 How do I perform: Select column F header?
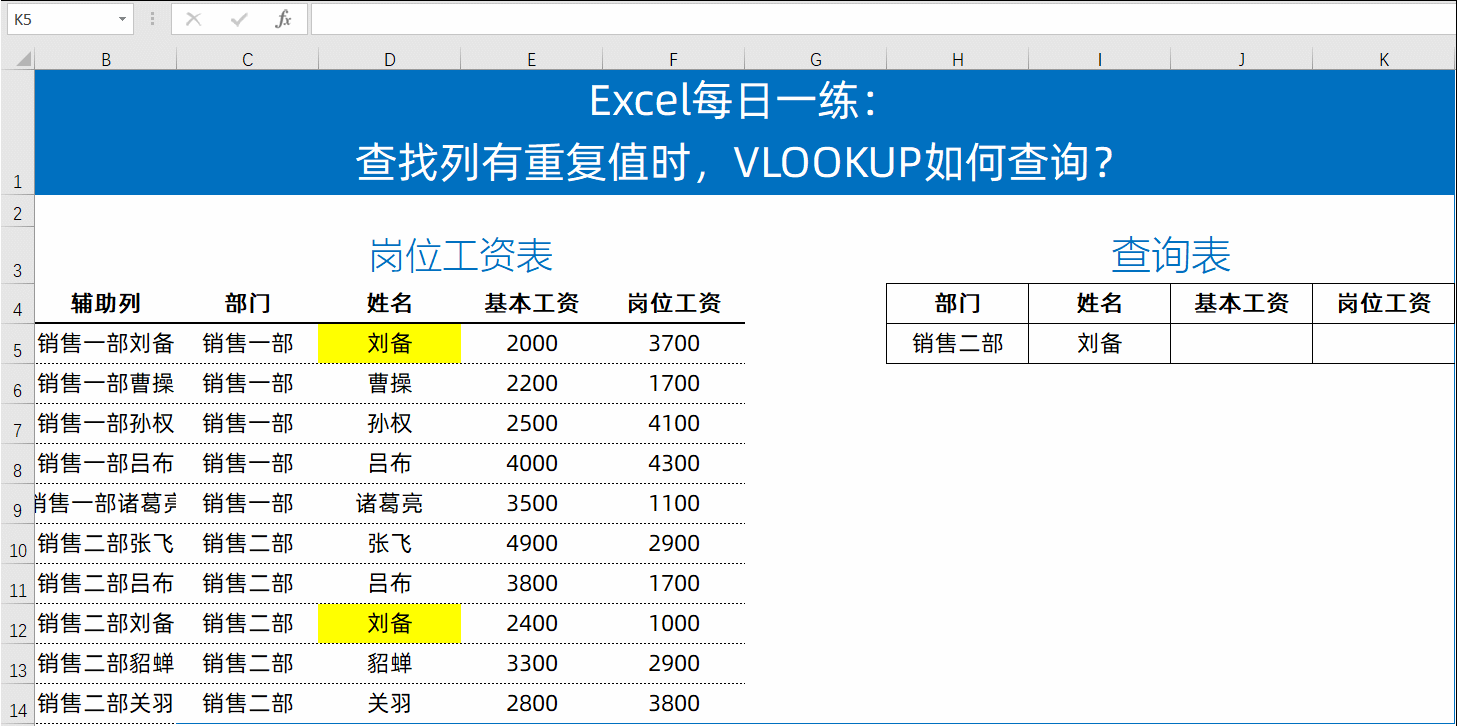(674, 60)
